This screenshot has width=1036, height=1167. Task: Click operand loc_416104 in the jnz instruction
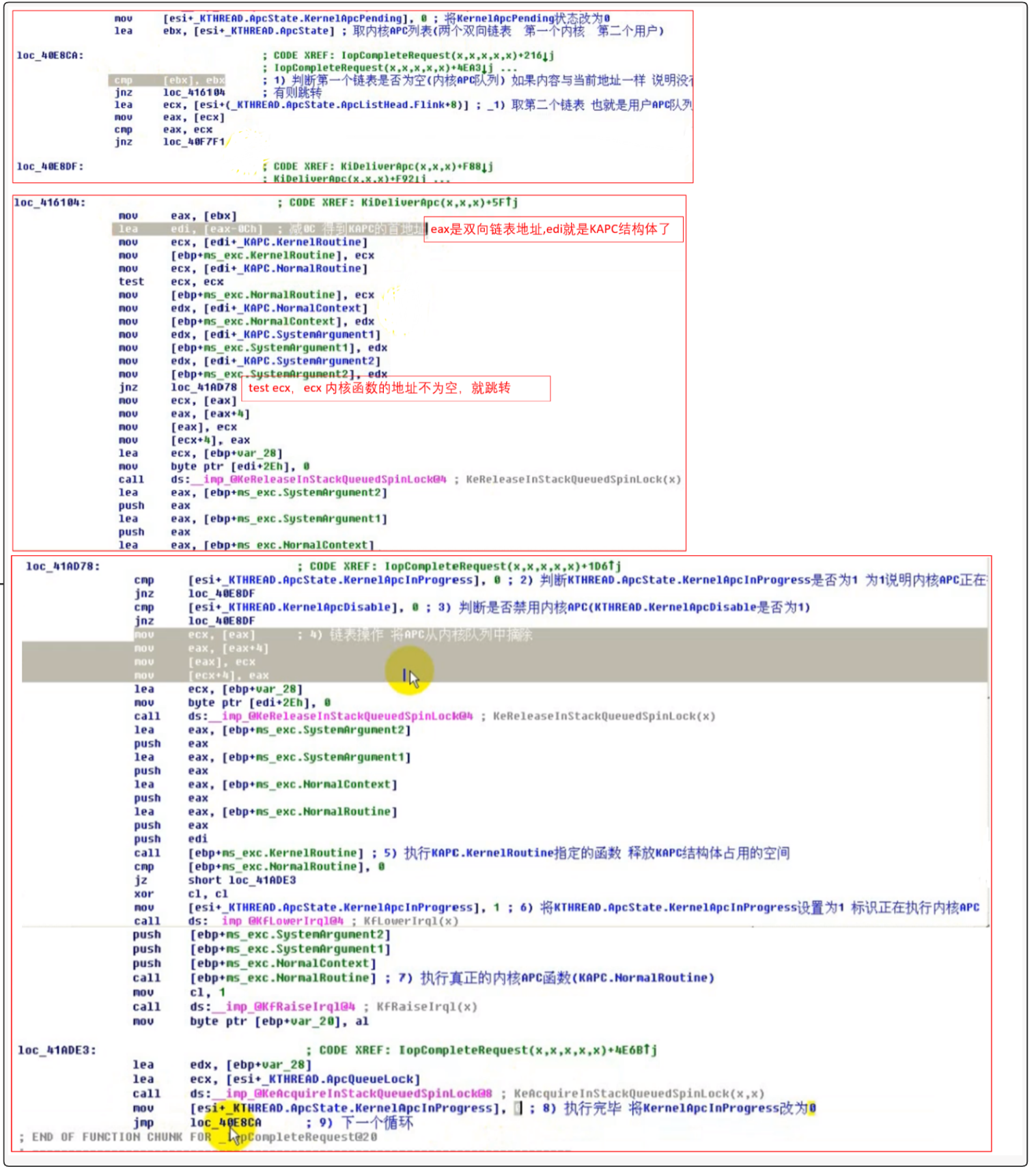pos(194,92)
